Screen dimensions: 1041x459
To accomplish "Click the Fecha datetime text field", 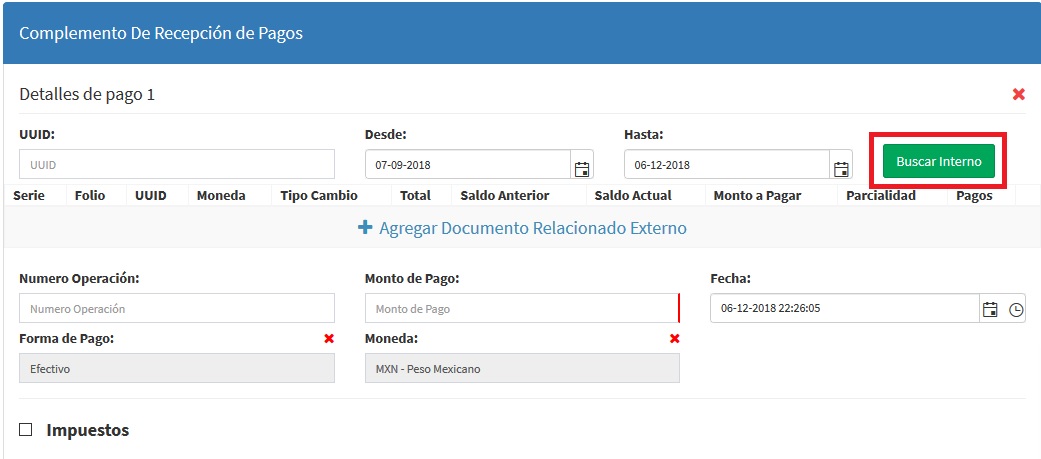I will (843, 309).
